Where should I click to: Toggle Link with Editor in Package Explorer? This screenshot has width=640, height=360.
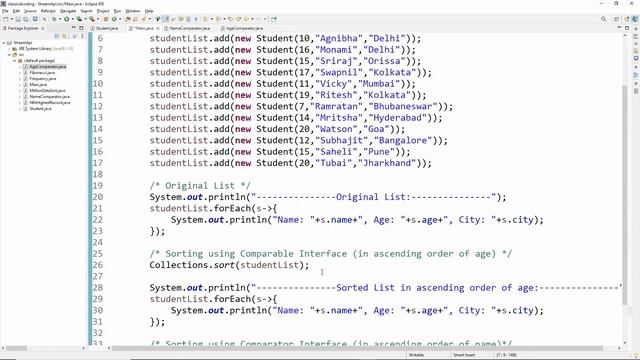pyautogui.click(x=64, y=36)
